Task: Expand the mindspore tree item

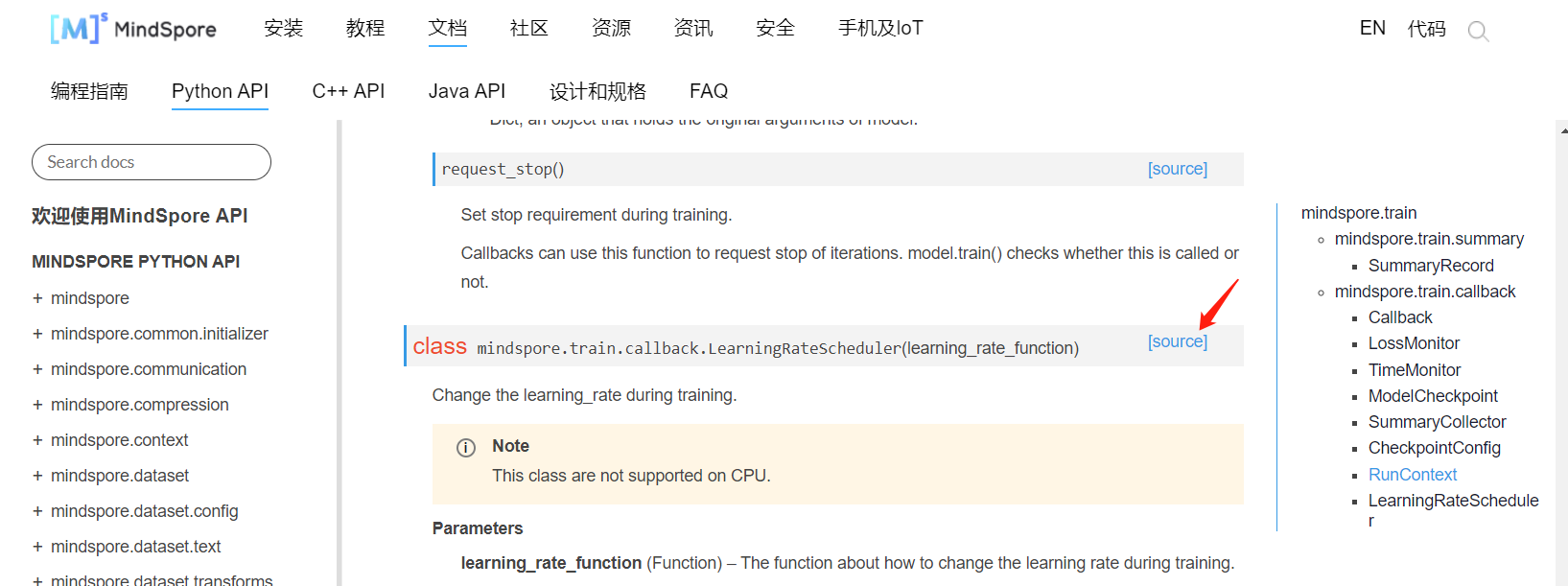Action: (37, 298)
